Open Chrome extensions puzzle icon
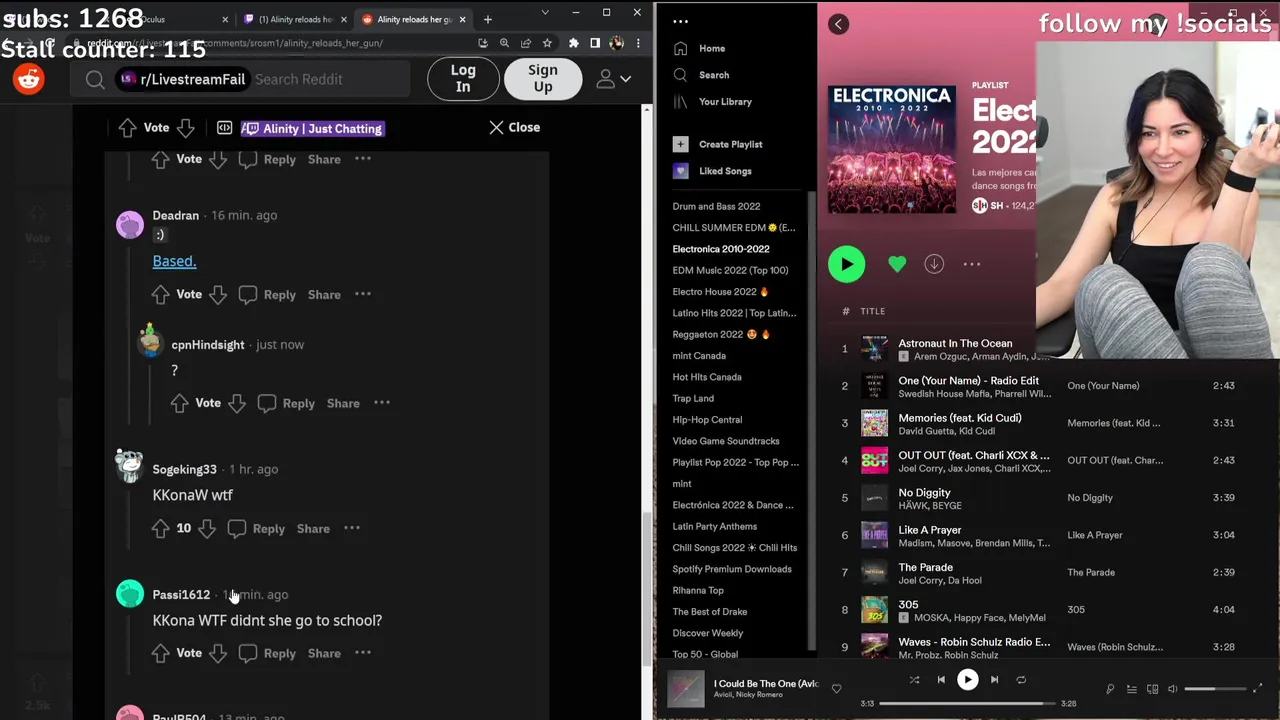The image size is (1280, 720). coord(573,43)
